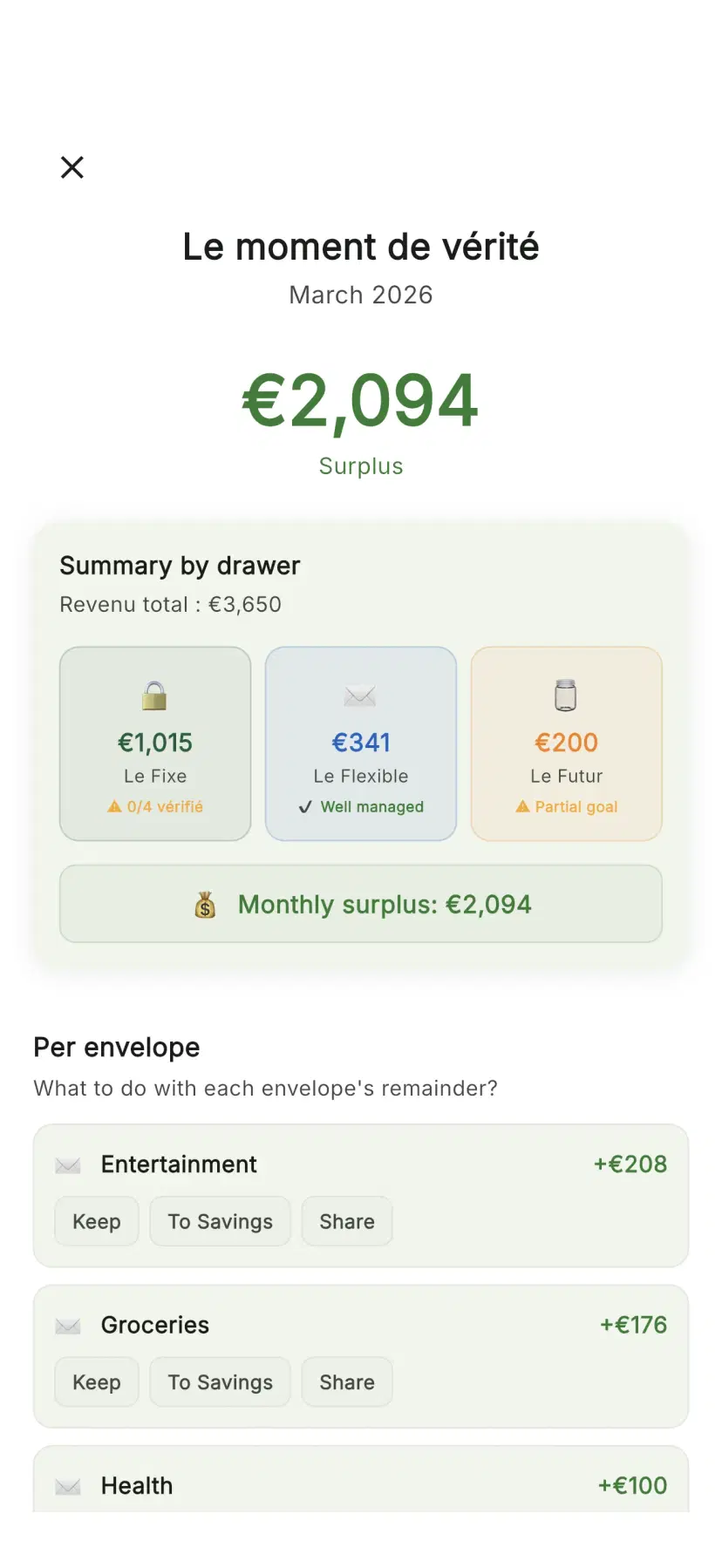
Task: Select Keep for the Entertainment envelope
Action: (x=96, y=1221)
